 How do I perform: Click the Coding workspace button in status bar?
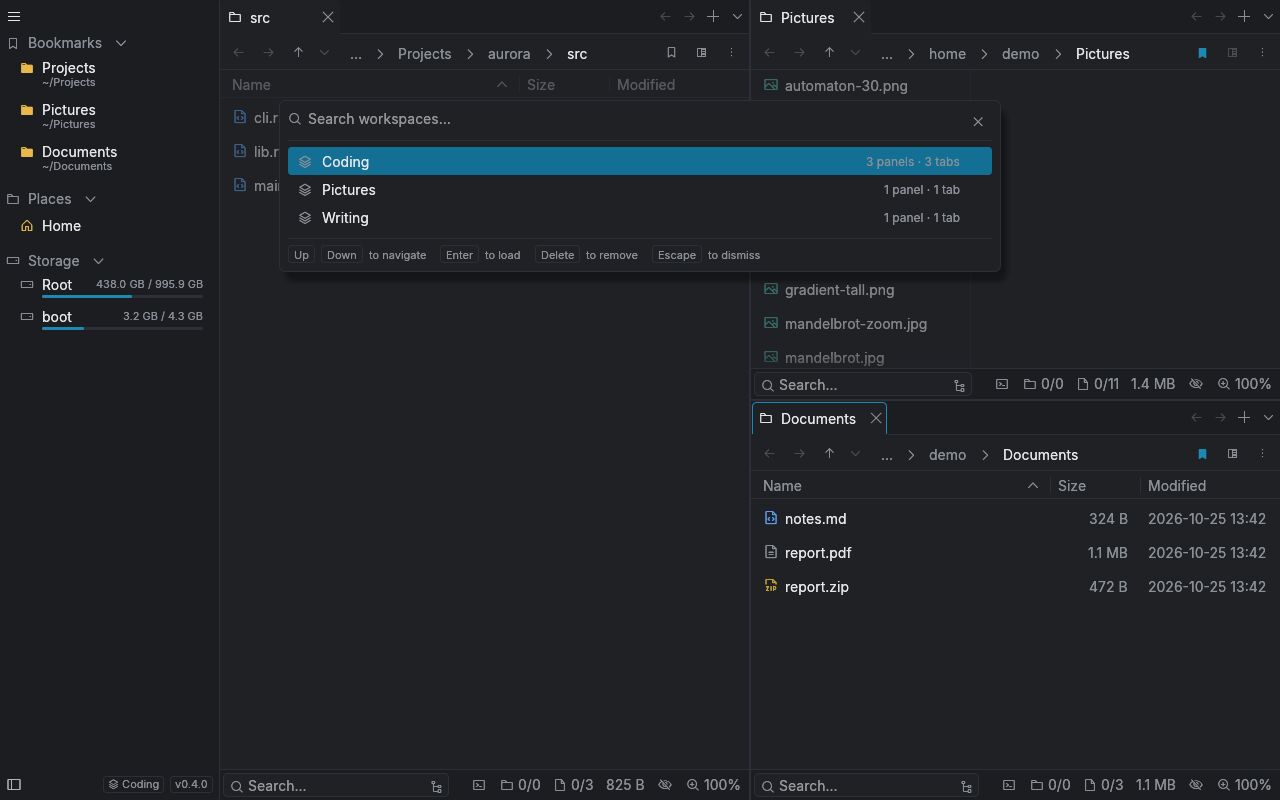point(134,784)
